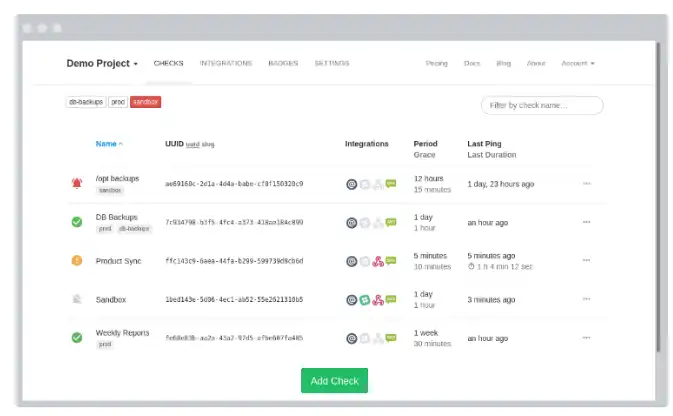Open the Badges tab
Screen dimensions: 673x416
point(283,63)
